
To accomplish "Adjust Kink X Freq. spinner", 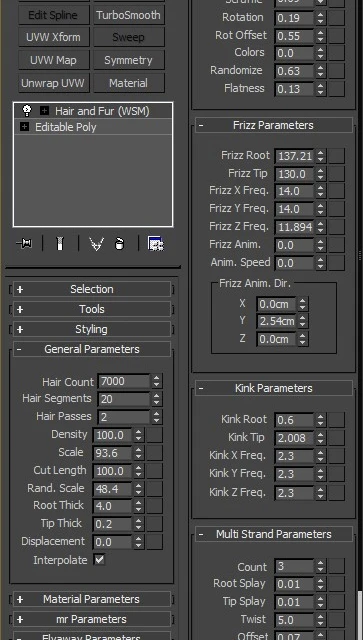I will coord(321,456).
